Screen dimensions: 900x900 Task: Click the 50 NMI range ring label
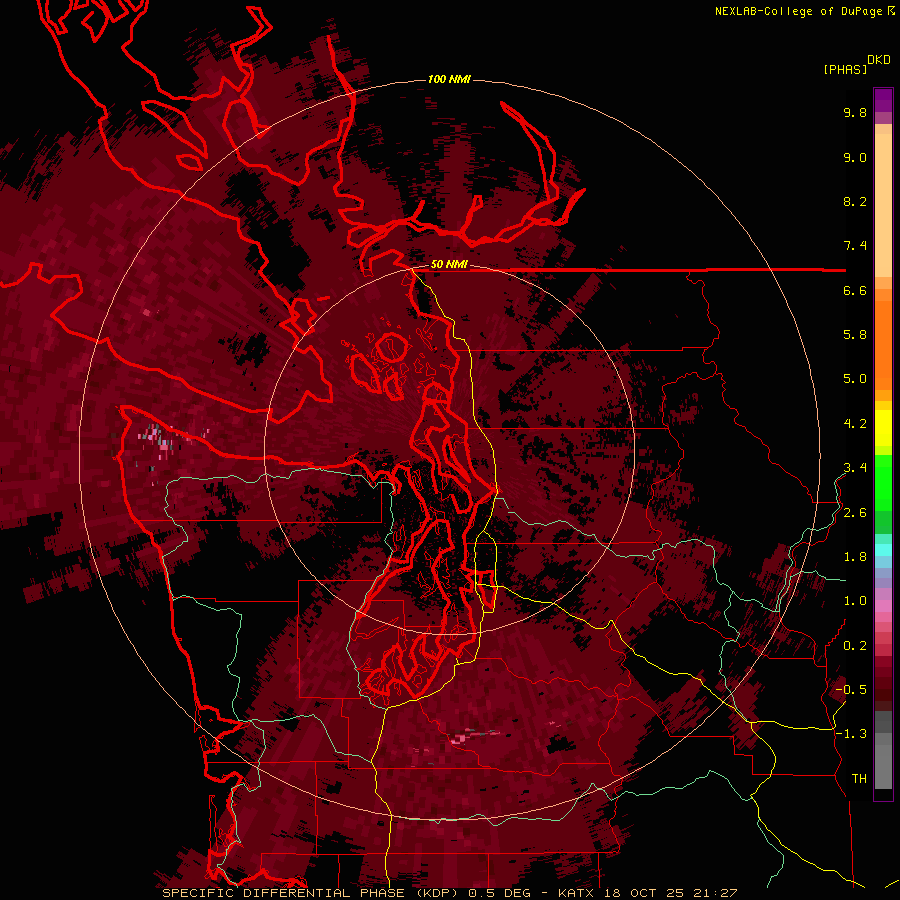449,265
